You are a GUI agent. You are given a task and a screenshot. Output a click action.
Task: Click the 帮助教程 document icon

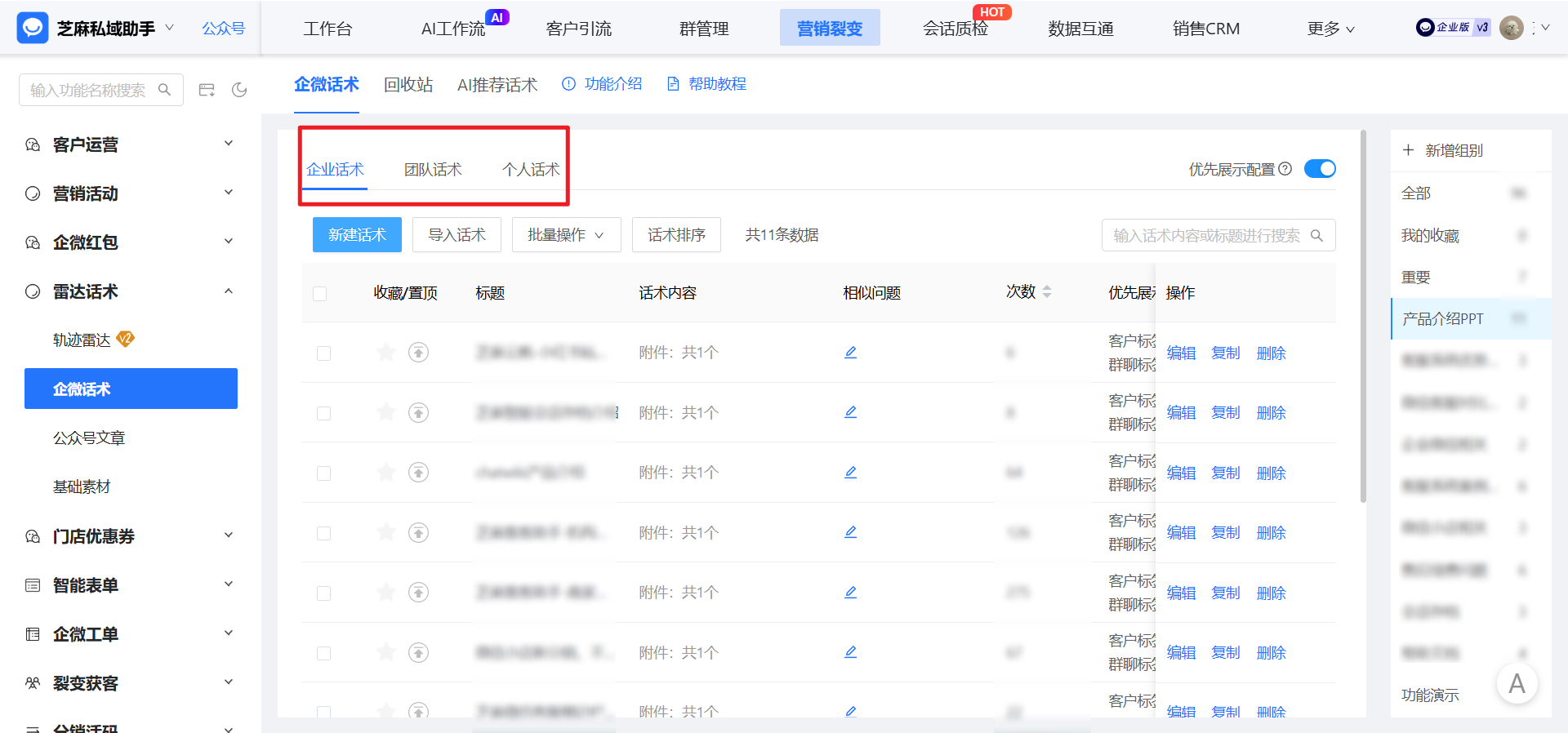coord(674,83)
